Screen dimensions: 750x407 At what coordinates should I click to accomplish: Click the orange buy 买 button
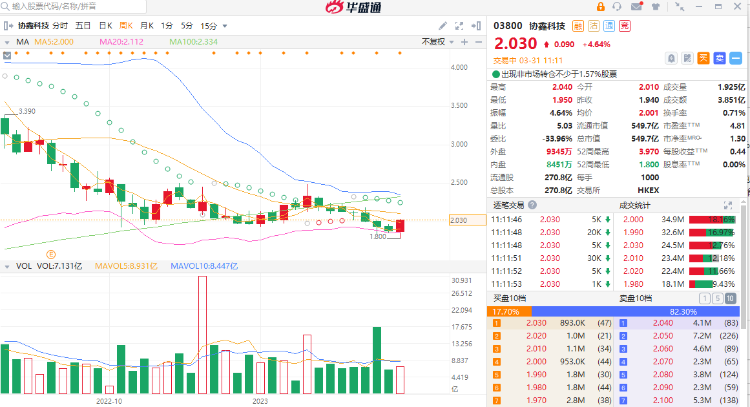(x=704, y=58)
